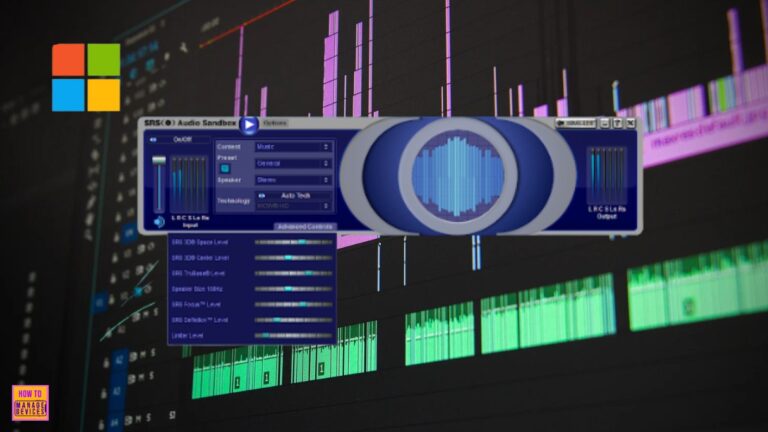Open the Preset dropdown showing General
The height and width of the screenshot is (432, 768).
coord(293,163)
